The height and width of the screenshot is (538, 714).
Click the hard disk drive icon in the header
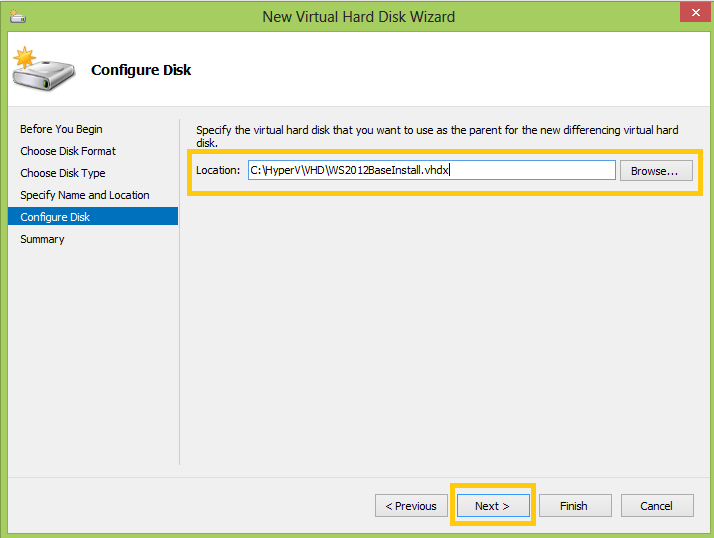coord(44,69)
